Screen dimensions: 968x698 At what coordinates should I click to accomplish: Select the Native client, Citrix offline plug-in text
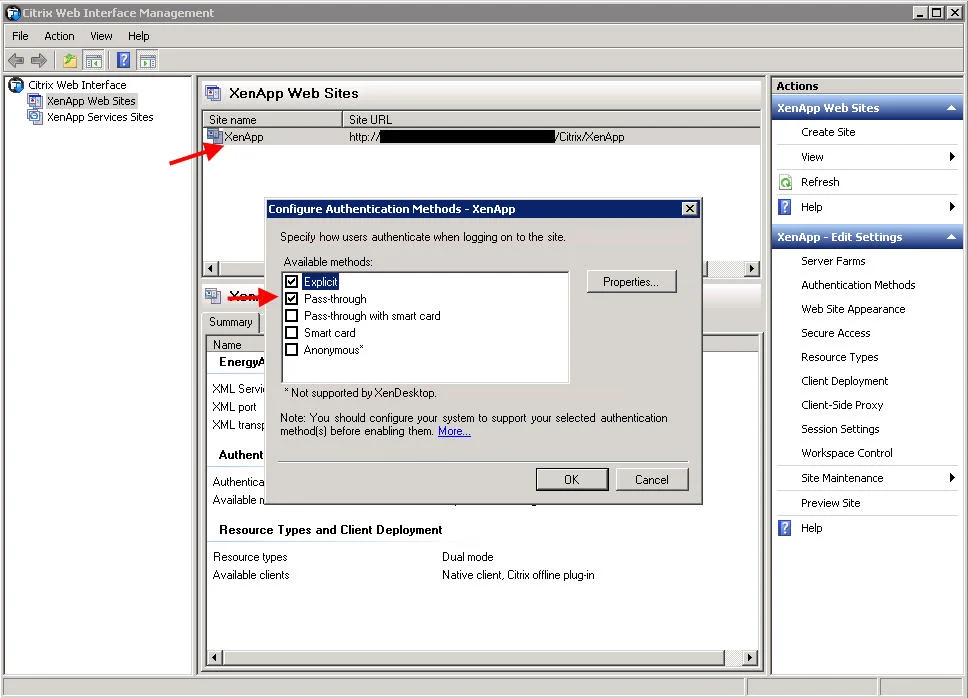pyautogui.click(x=518, y=575)
